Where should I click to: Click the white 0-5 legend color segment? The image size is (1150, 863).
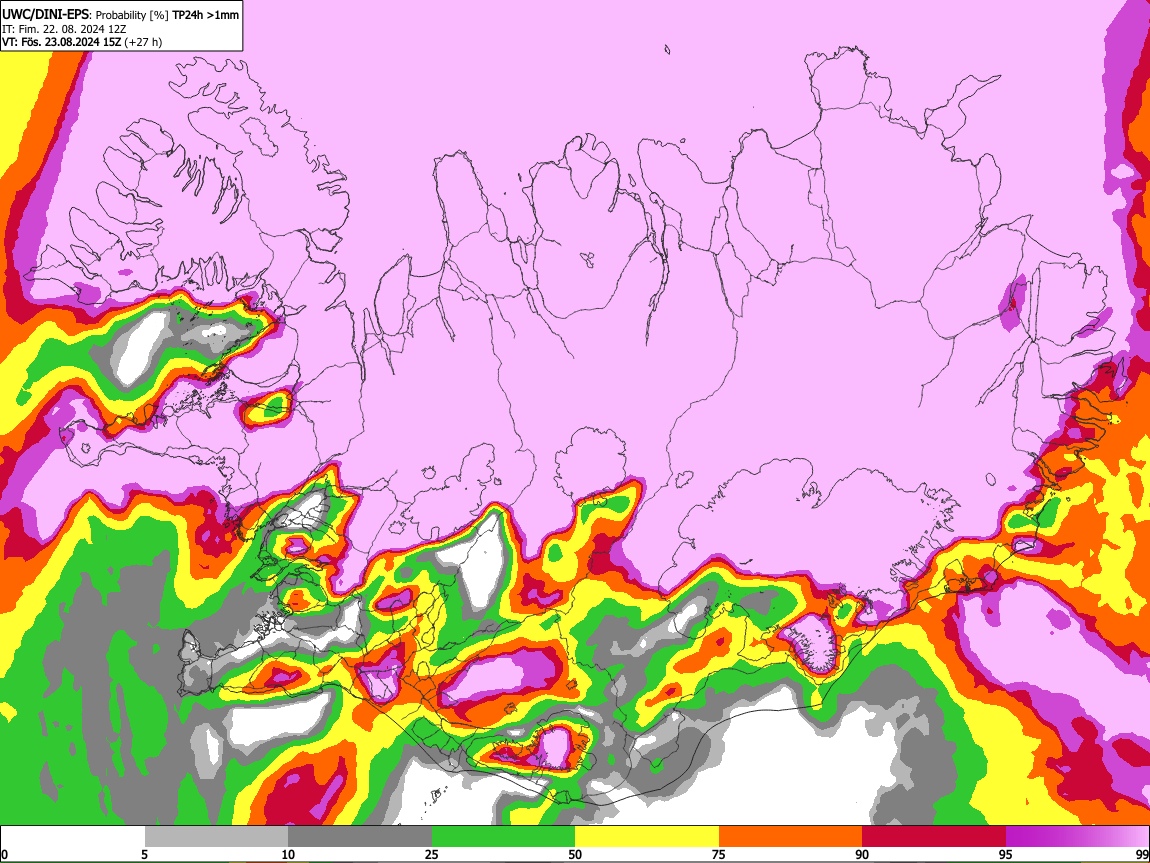point(73,837)
